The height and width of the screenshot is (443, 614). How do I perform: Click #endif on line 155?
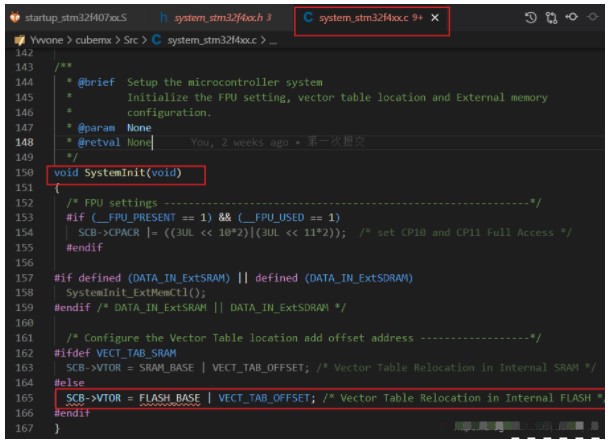85,248
